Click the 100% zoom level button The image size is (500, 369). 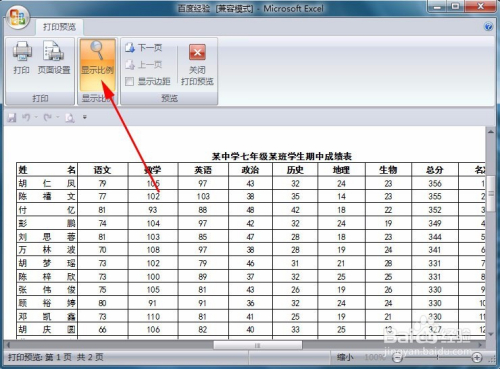coord(374,358)
